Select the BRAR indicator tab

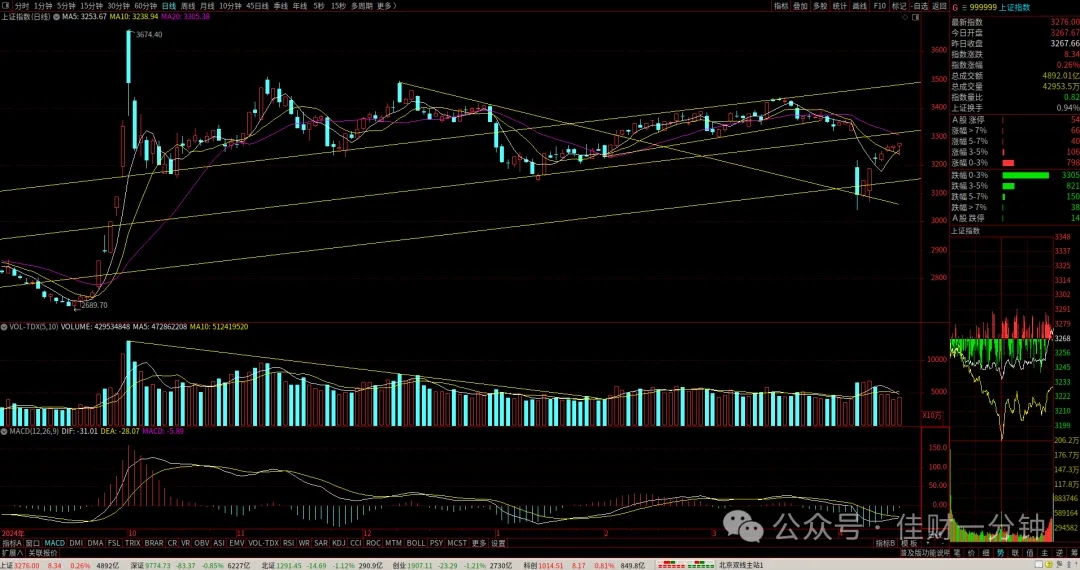pos(154,543)
